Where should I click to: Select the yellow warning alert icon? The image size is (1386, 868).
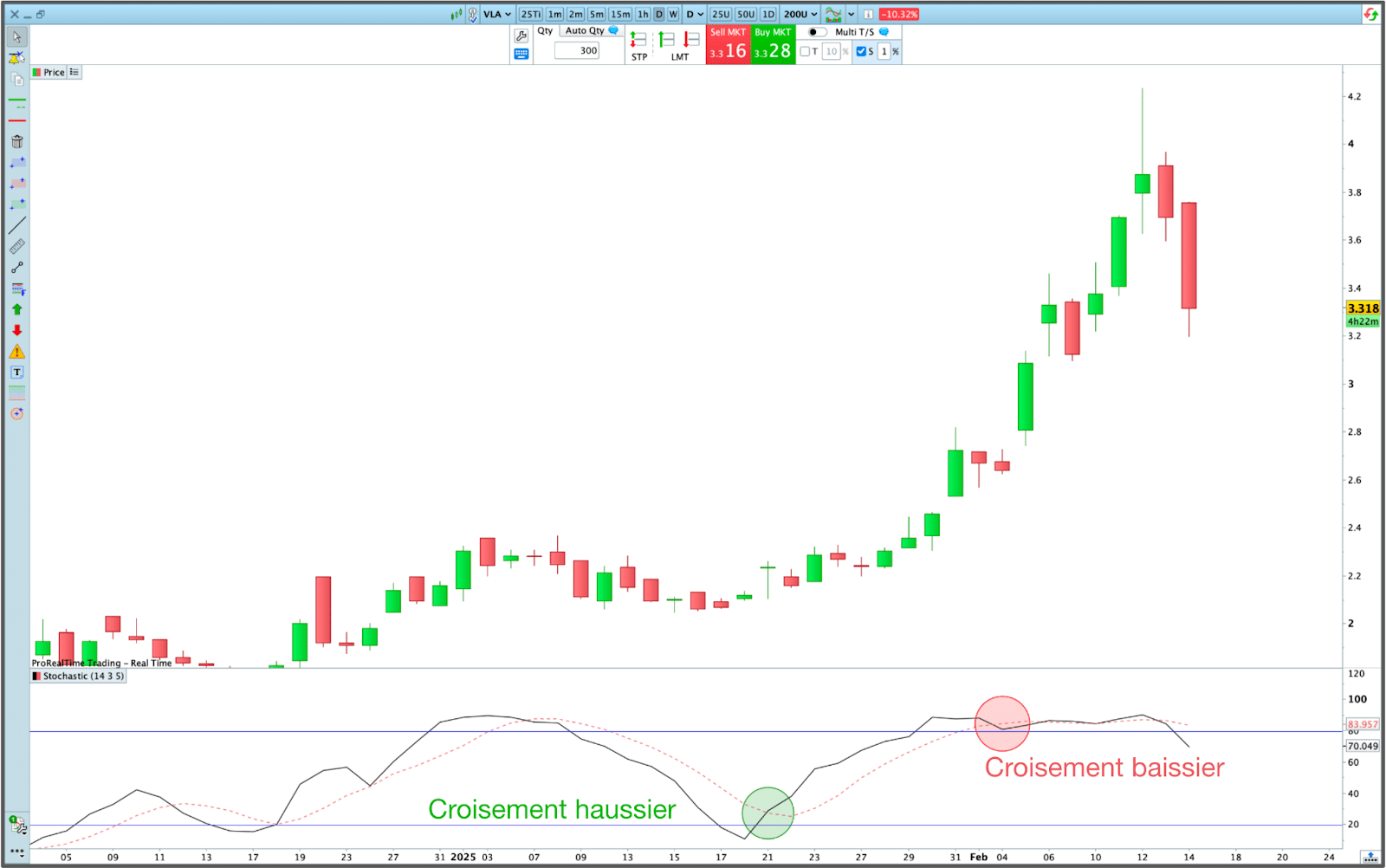pyautogui.click(x=16, y=352)
